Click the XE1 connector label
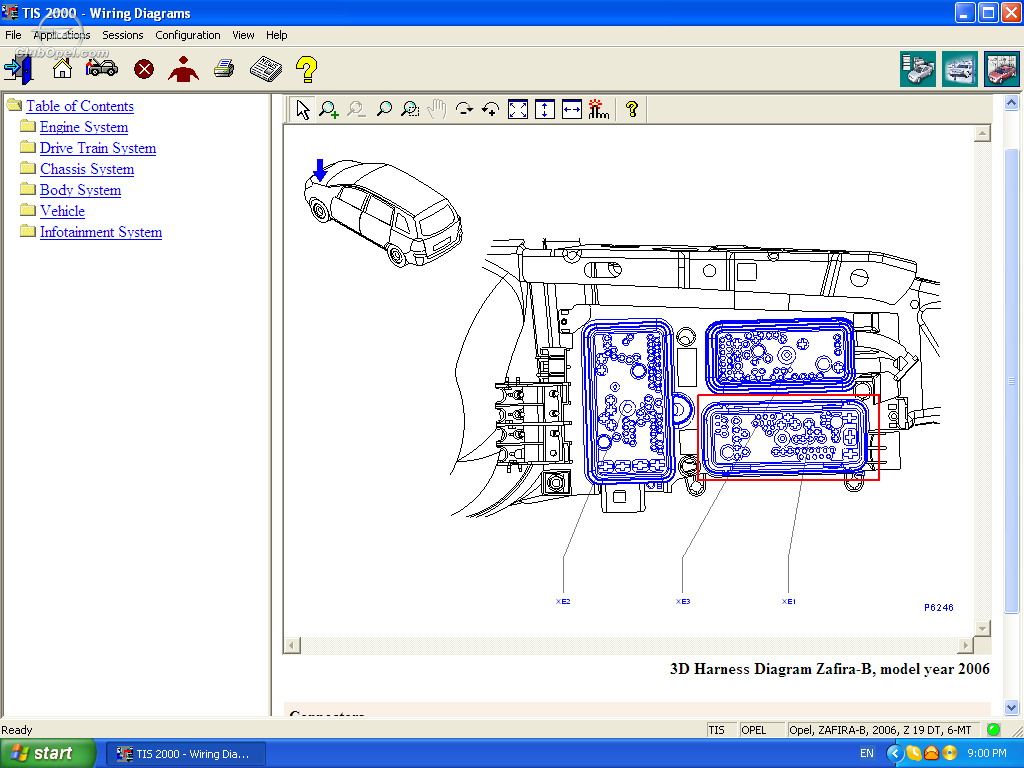Screen dimensions: 1024x768 coord(789,601)
